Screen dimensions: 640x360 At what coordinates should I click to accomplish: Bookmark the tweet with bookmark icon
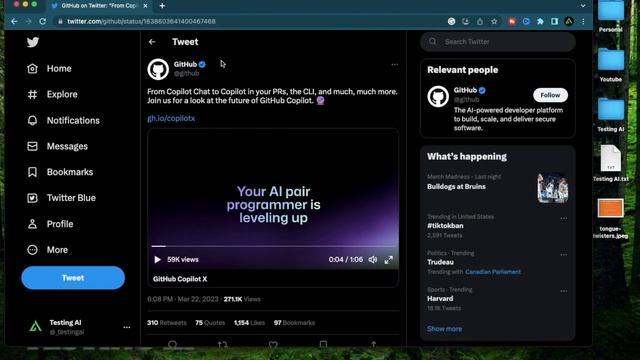click(323, 344)
